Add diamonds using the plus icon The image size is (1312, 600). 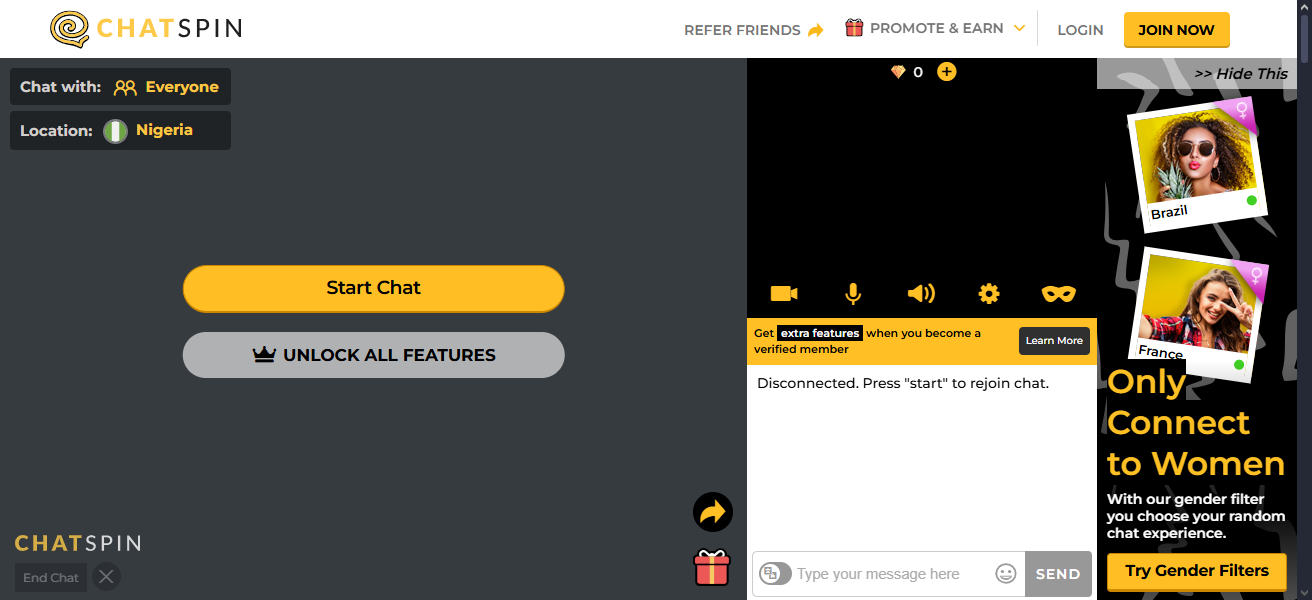pyautogui.click(x=946, y=71)
